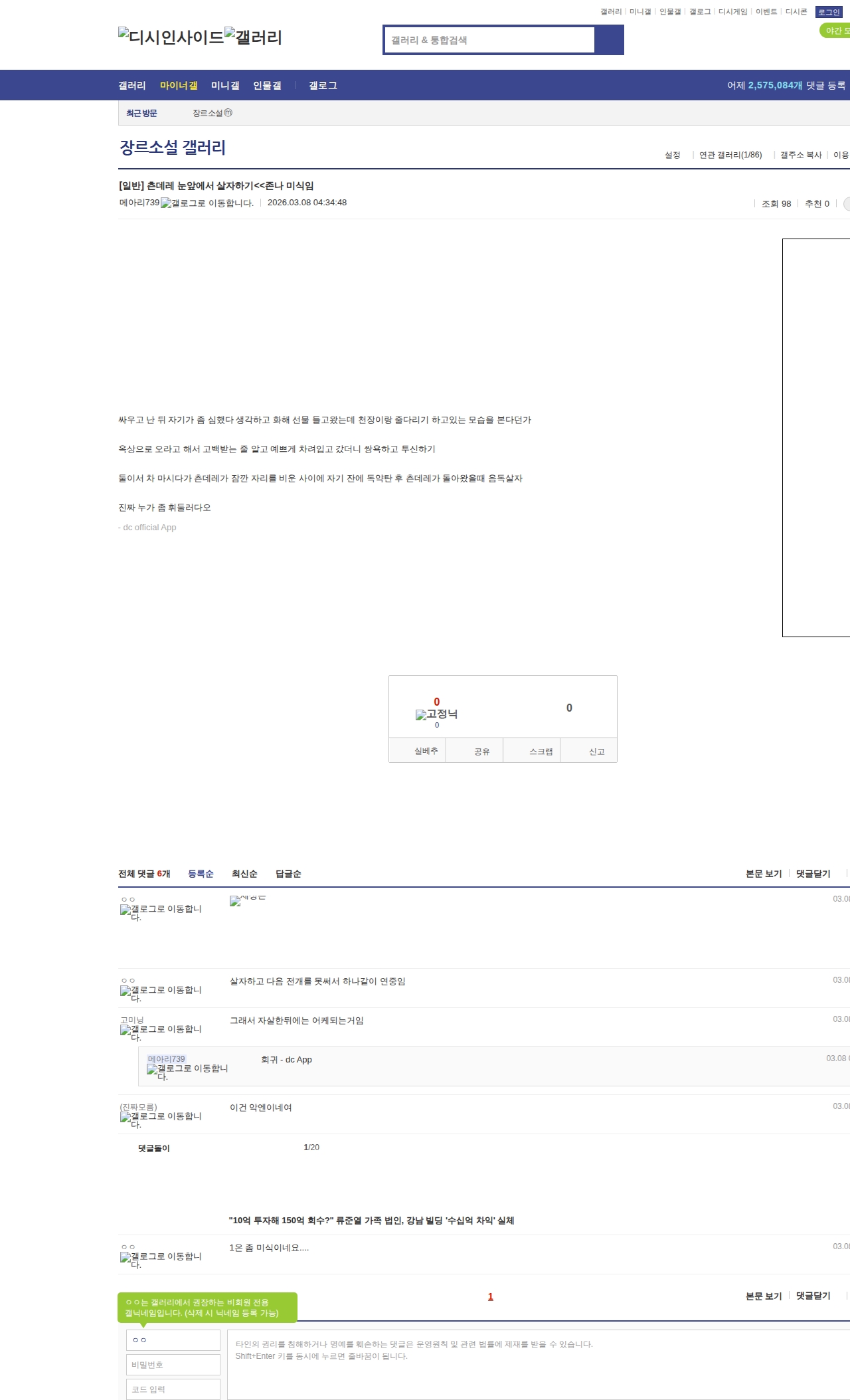
Task: Click gallog icon of (진짜모름) commenter
Action: click(161, 1120)
